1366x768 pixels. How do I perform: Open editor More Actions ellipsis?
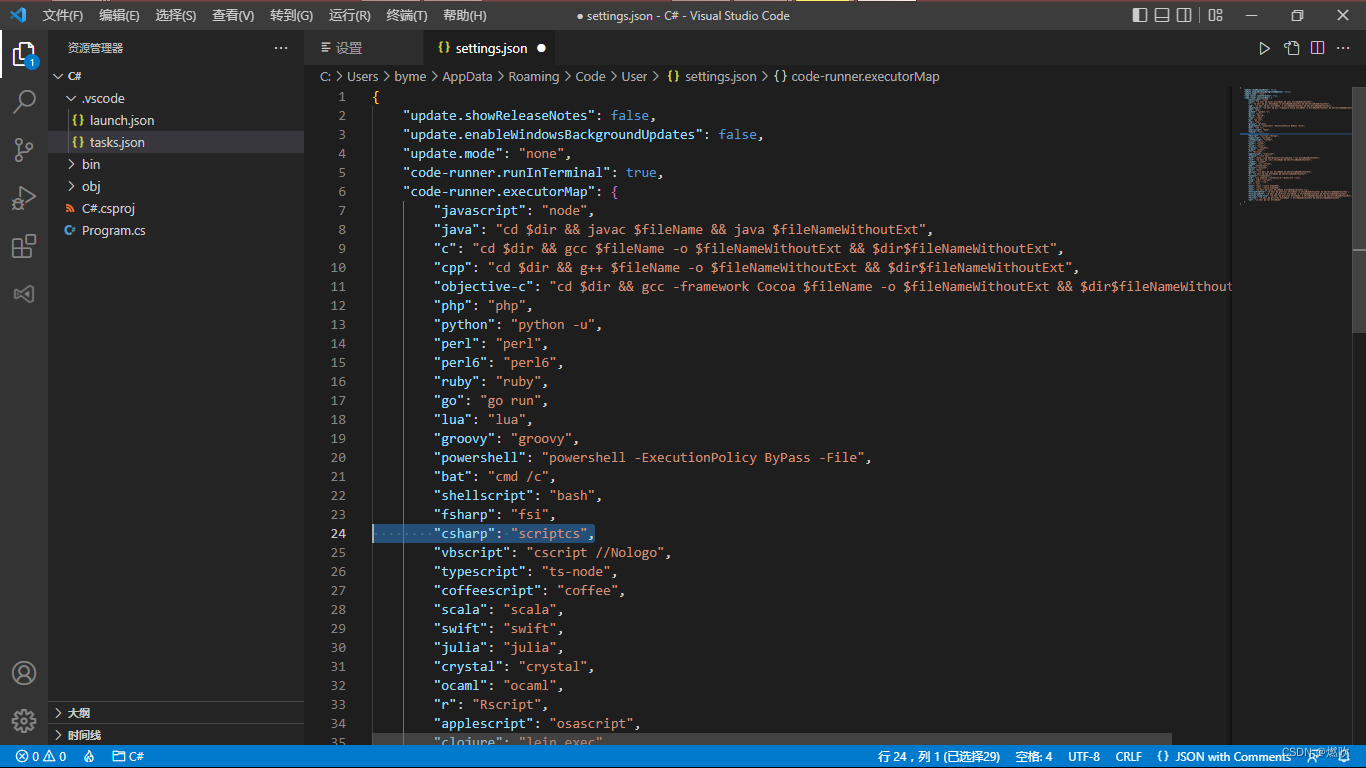click(1345, 48)
